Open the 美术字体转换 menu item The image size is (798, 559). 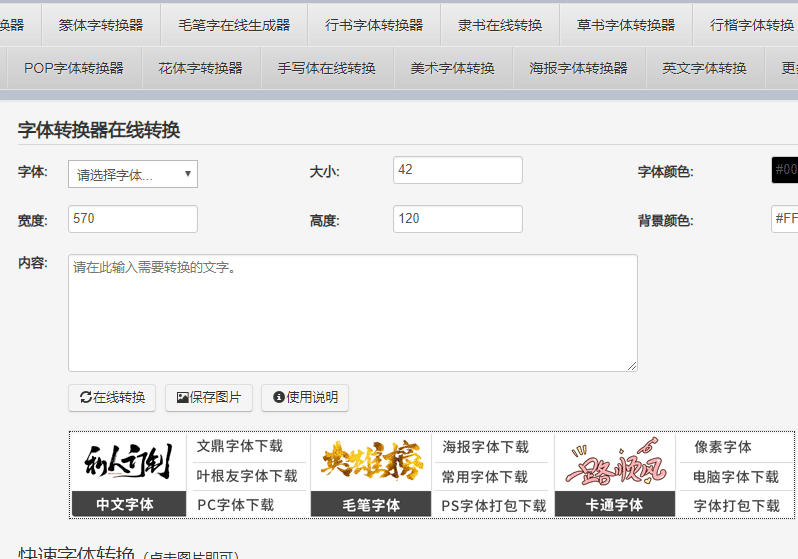[452, 68]
